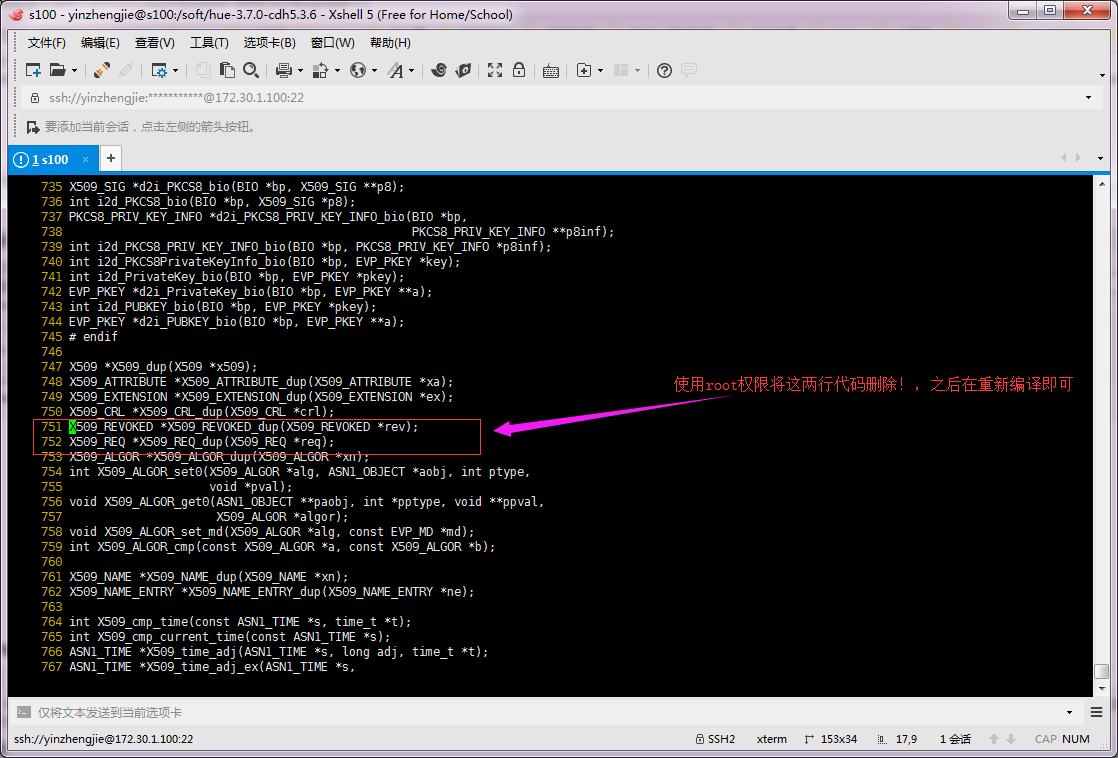Click the file transfer icon
1118x758 pixels.
(x=320, y=70)
